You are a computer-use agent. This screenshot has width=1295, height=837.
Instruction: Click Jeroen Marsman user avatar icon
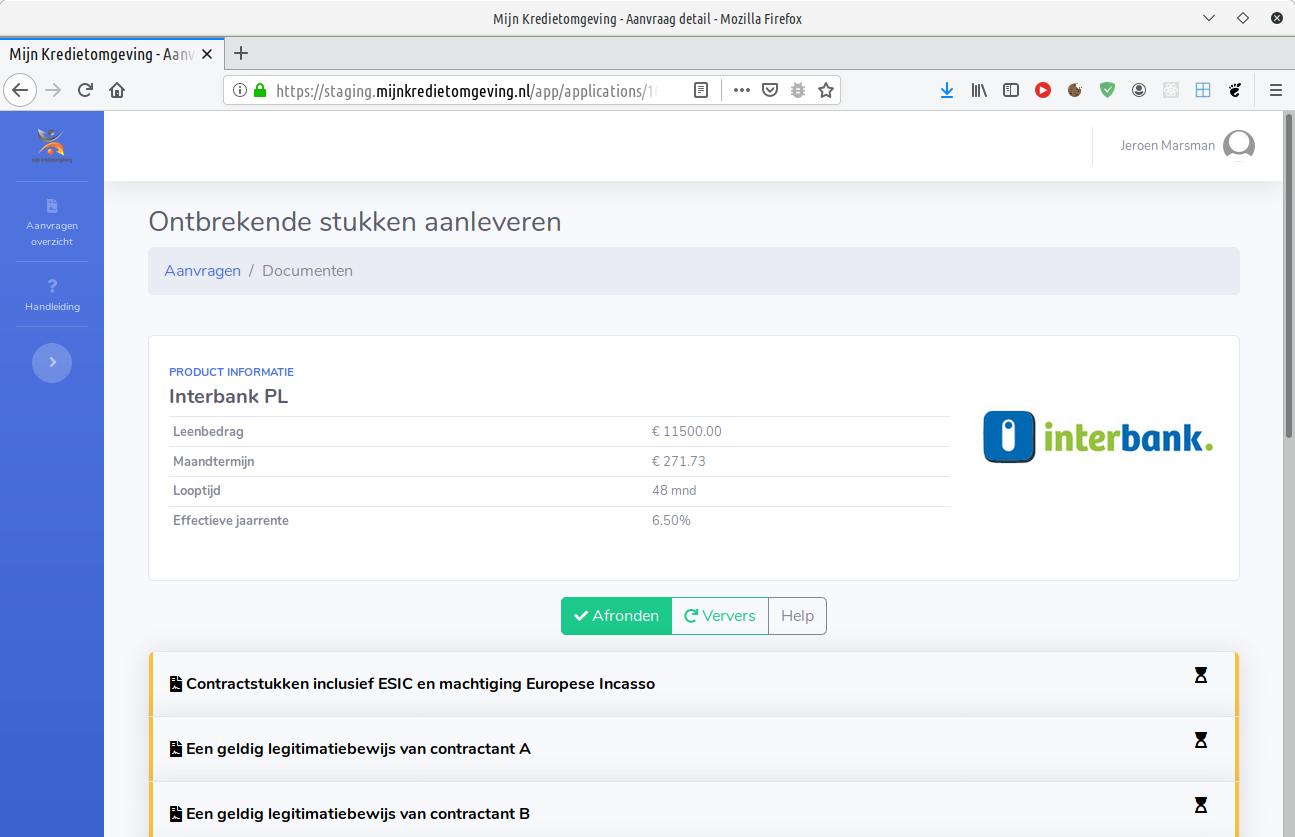click(x=1238, y=145)
